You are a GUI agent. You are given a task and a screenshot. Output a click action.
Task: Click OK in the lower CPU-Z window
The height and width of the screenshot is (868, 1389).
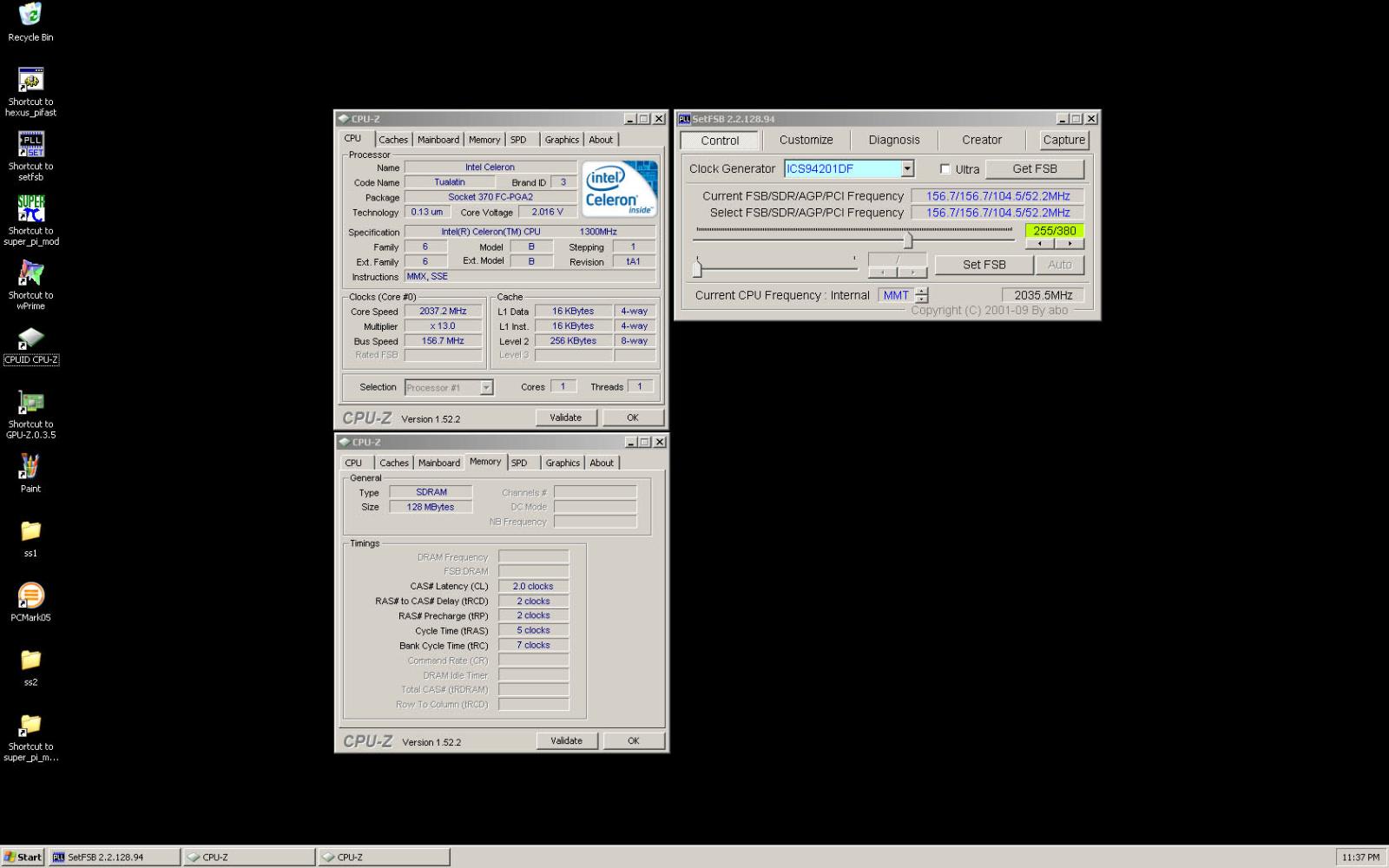[x=634, y=740]
